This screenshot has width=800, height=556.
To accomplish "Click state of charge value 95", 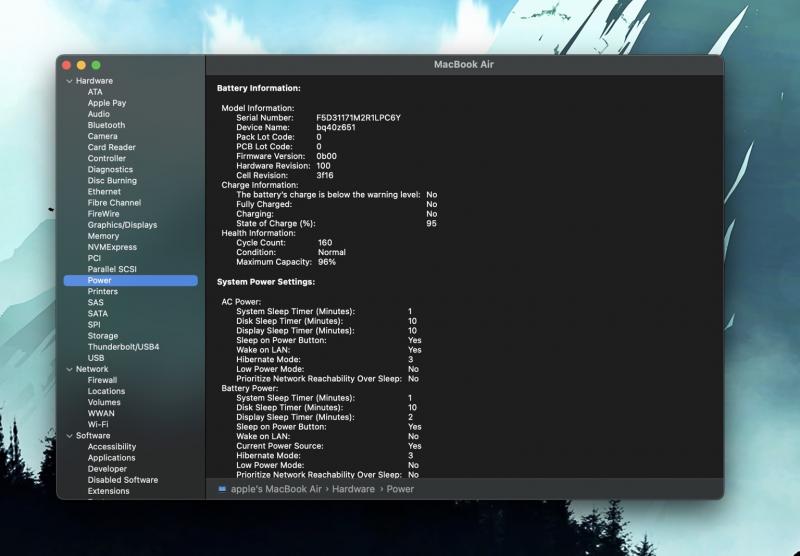I will tap(431, 223).
